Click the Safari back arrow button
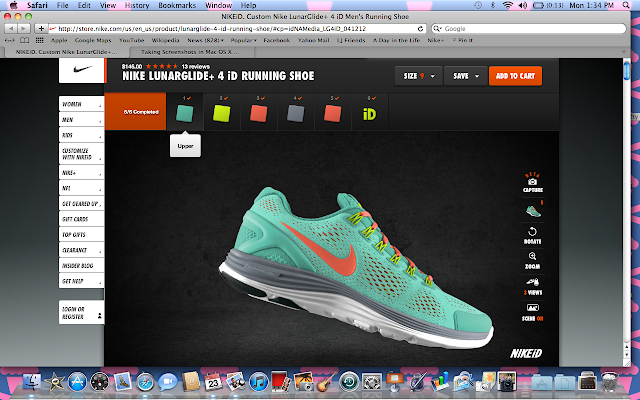The width and height of the screenshot is (640, 400). (11, 28)
